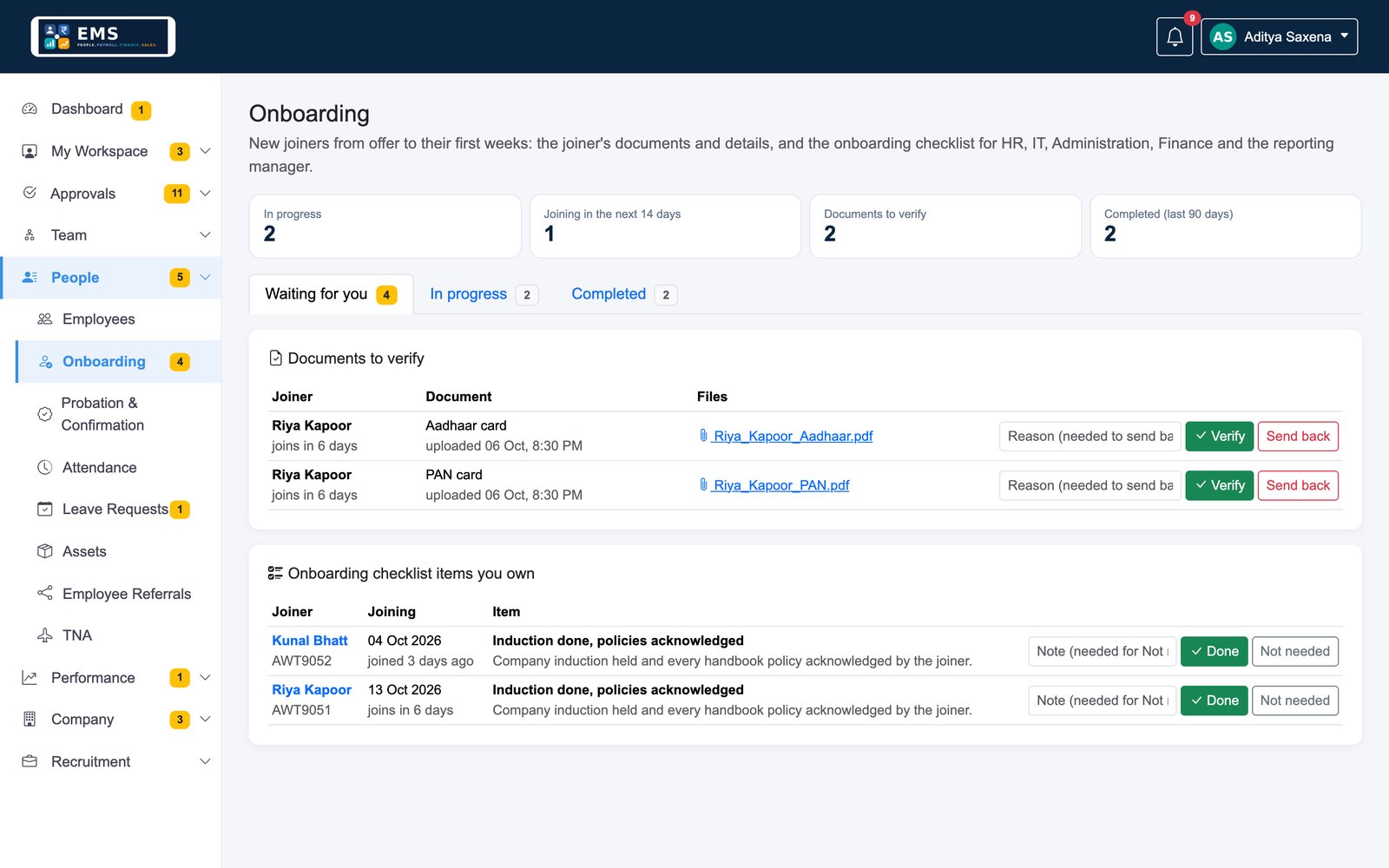Click reason field for PAN card
Viewport: 1389px width, 868px height.
(x=1089, y=485)
